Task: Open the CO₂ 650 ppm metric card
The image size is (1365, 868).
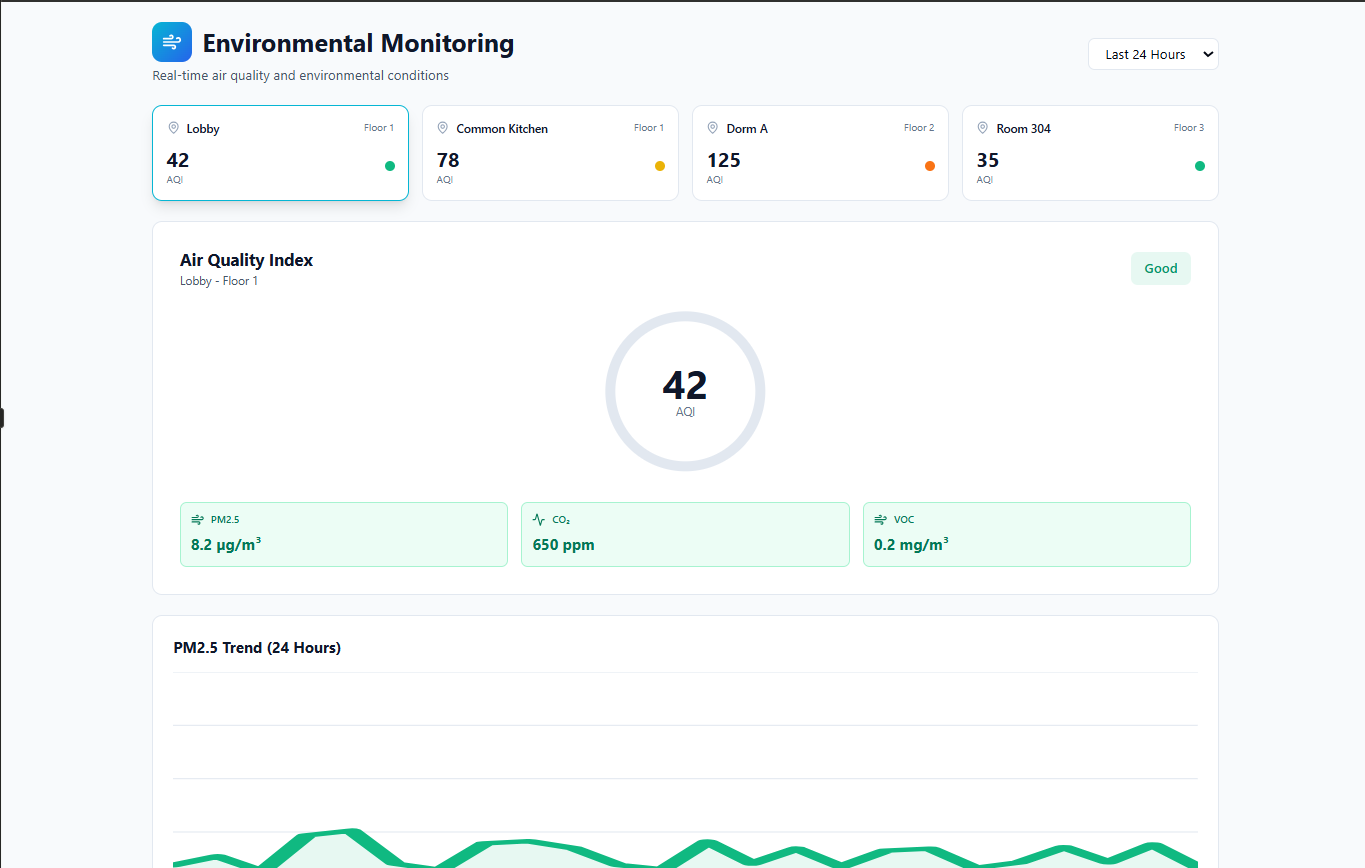Action: [685, 534]
